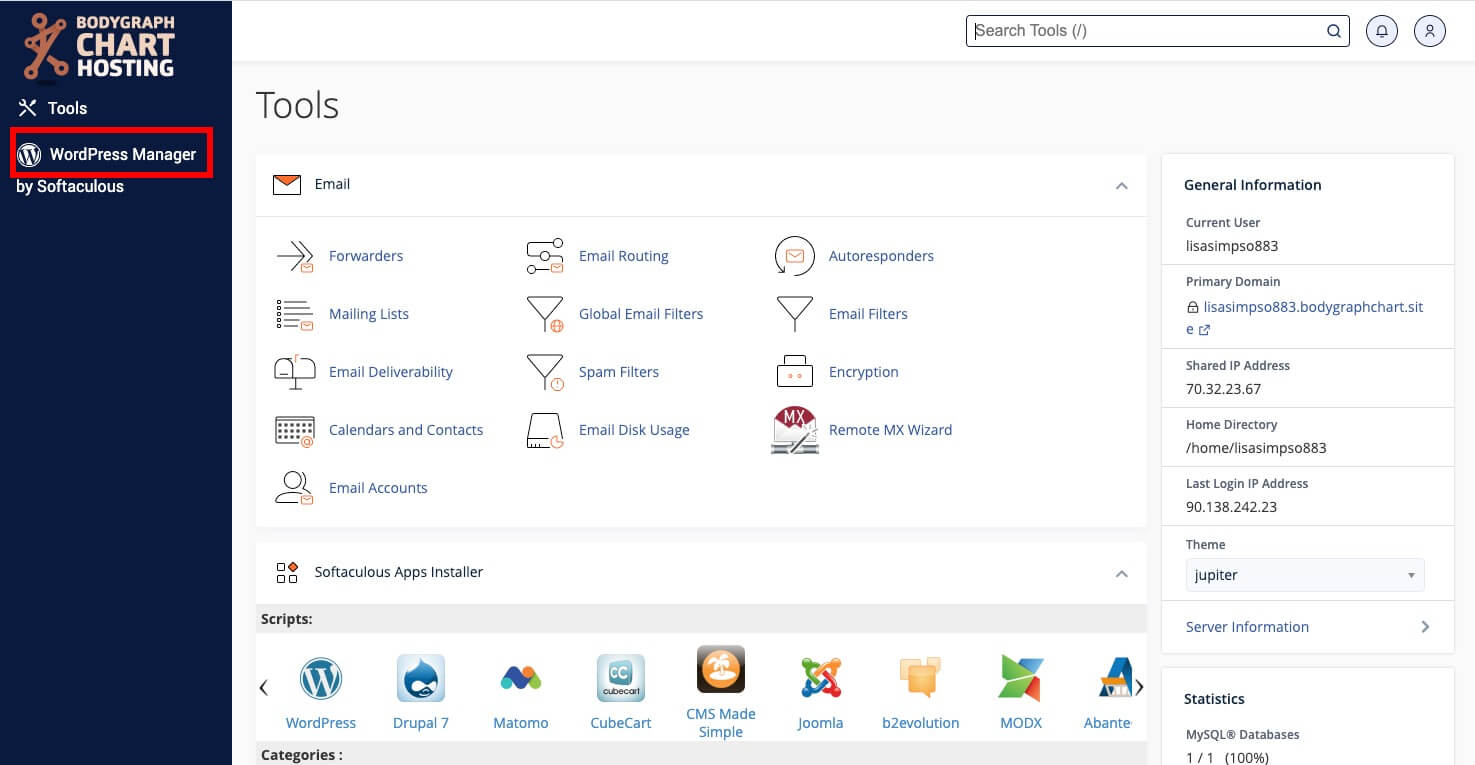Click the Mailing Lists icon
The width and height of the screenshot is (1475, 765).
pyautogui.click(x=295, y=314)
